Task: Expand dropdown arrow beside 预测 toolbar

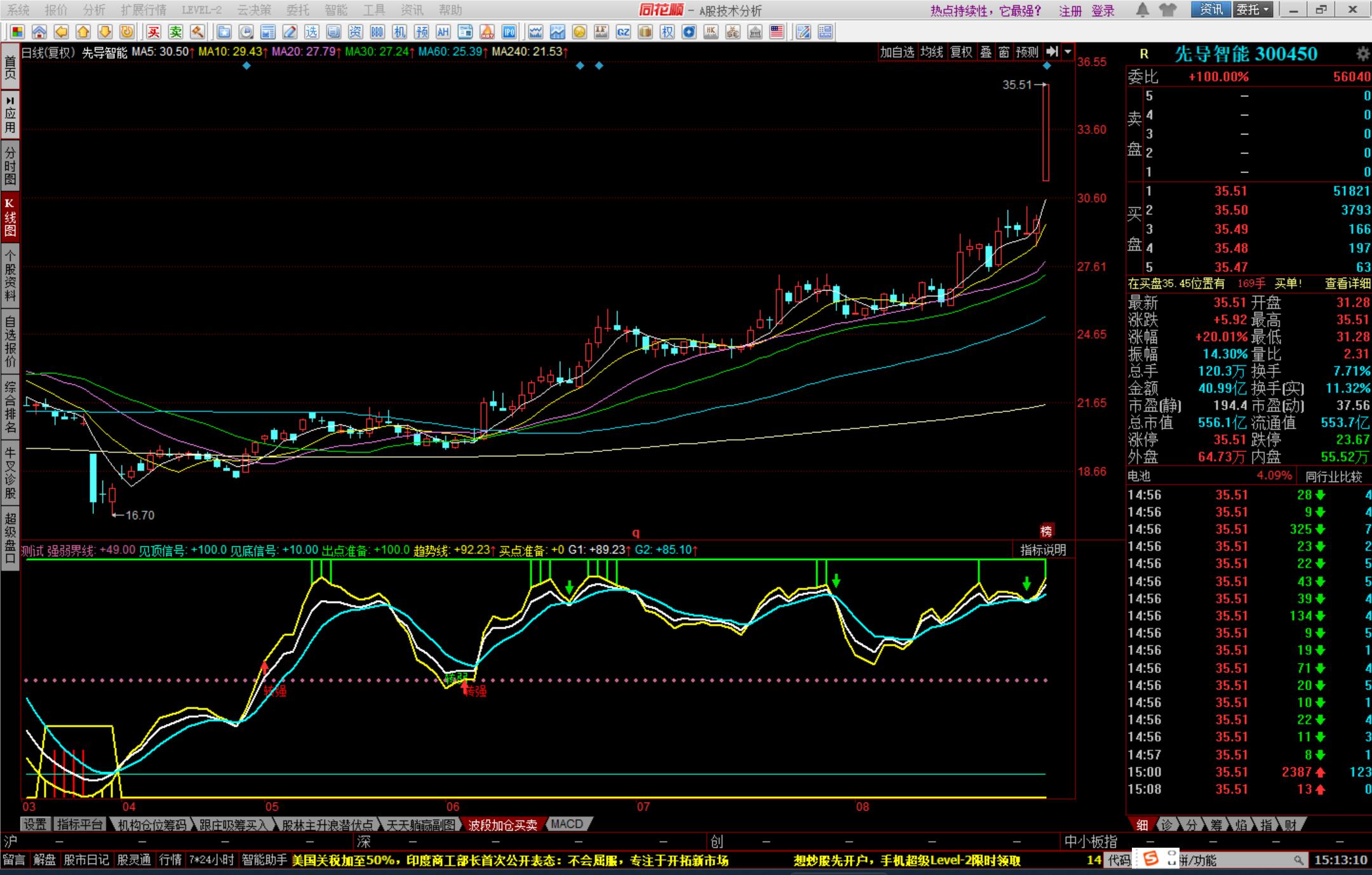Action: pos(1068,52)
